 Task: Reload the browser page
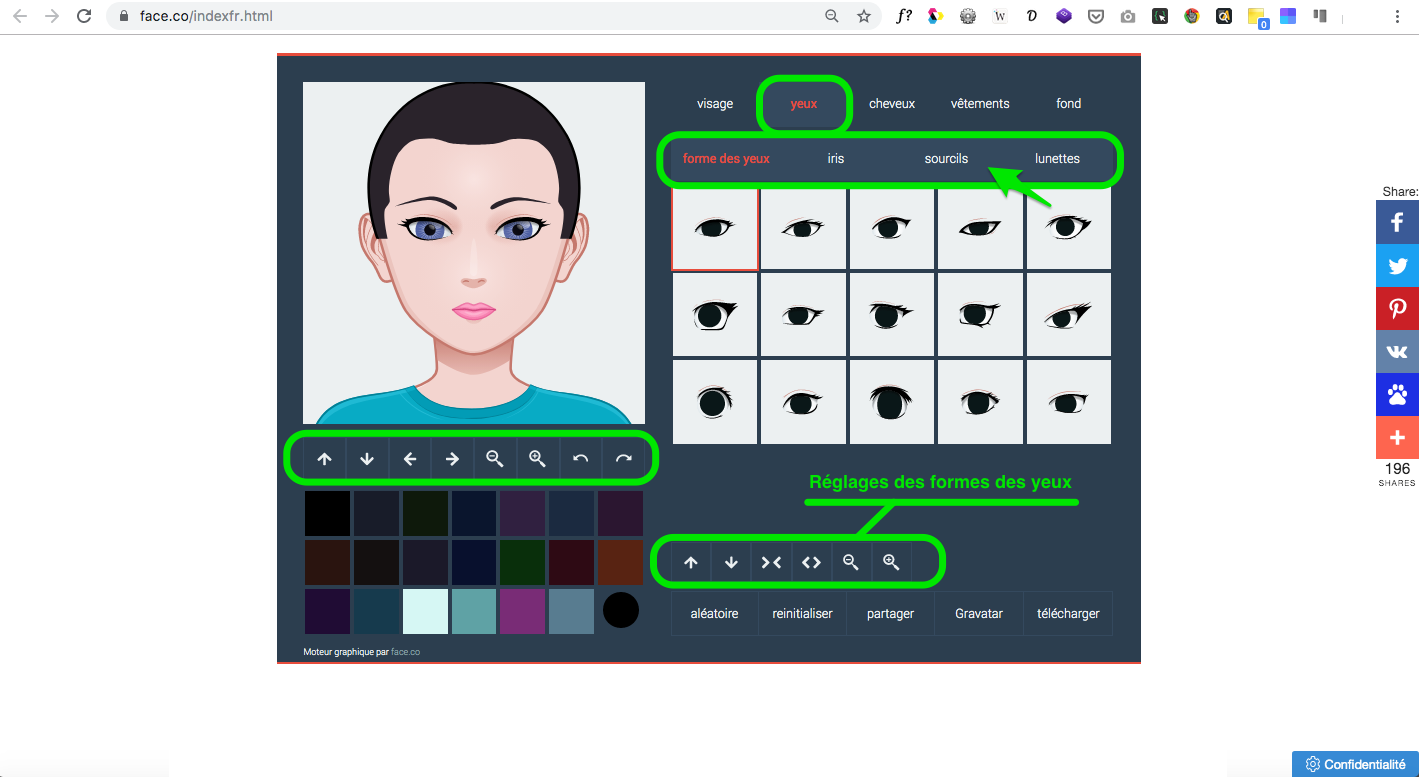tap(84, 16)
